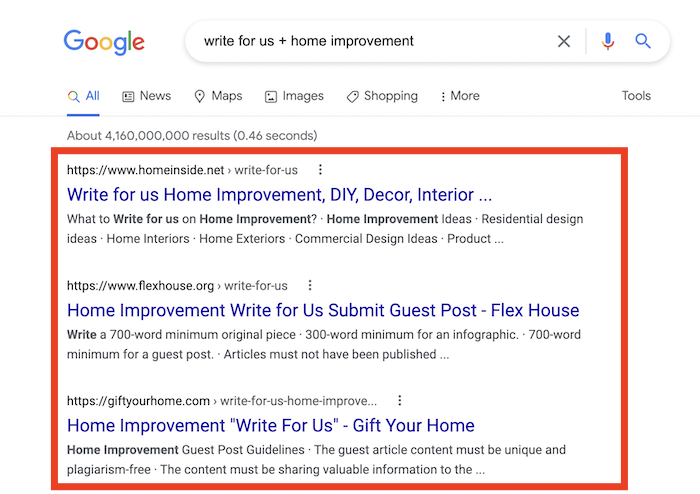
Task: Select the All results tab
Action: coord(84,96)
